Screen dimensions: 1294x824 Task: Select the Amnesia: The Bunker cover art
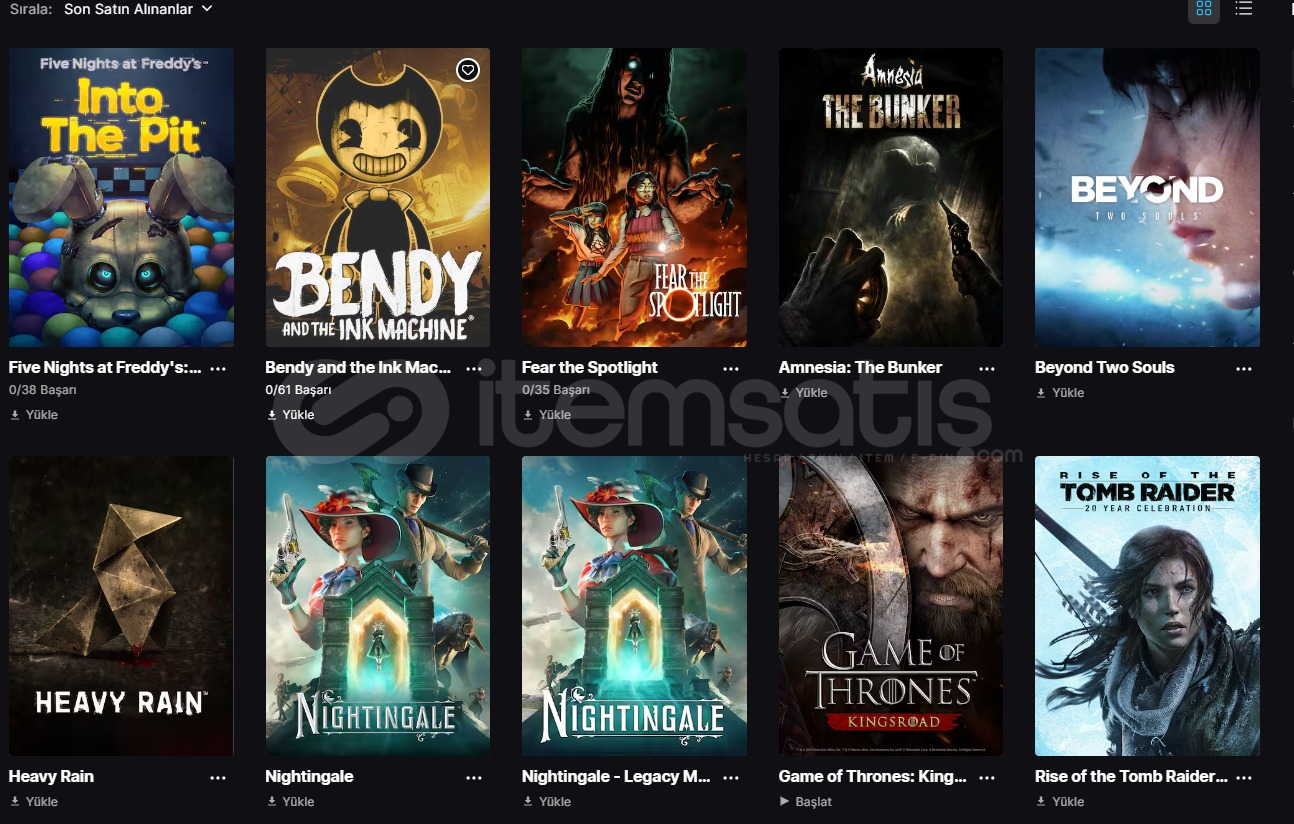(891, 197)
